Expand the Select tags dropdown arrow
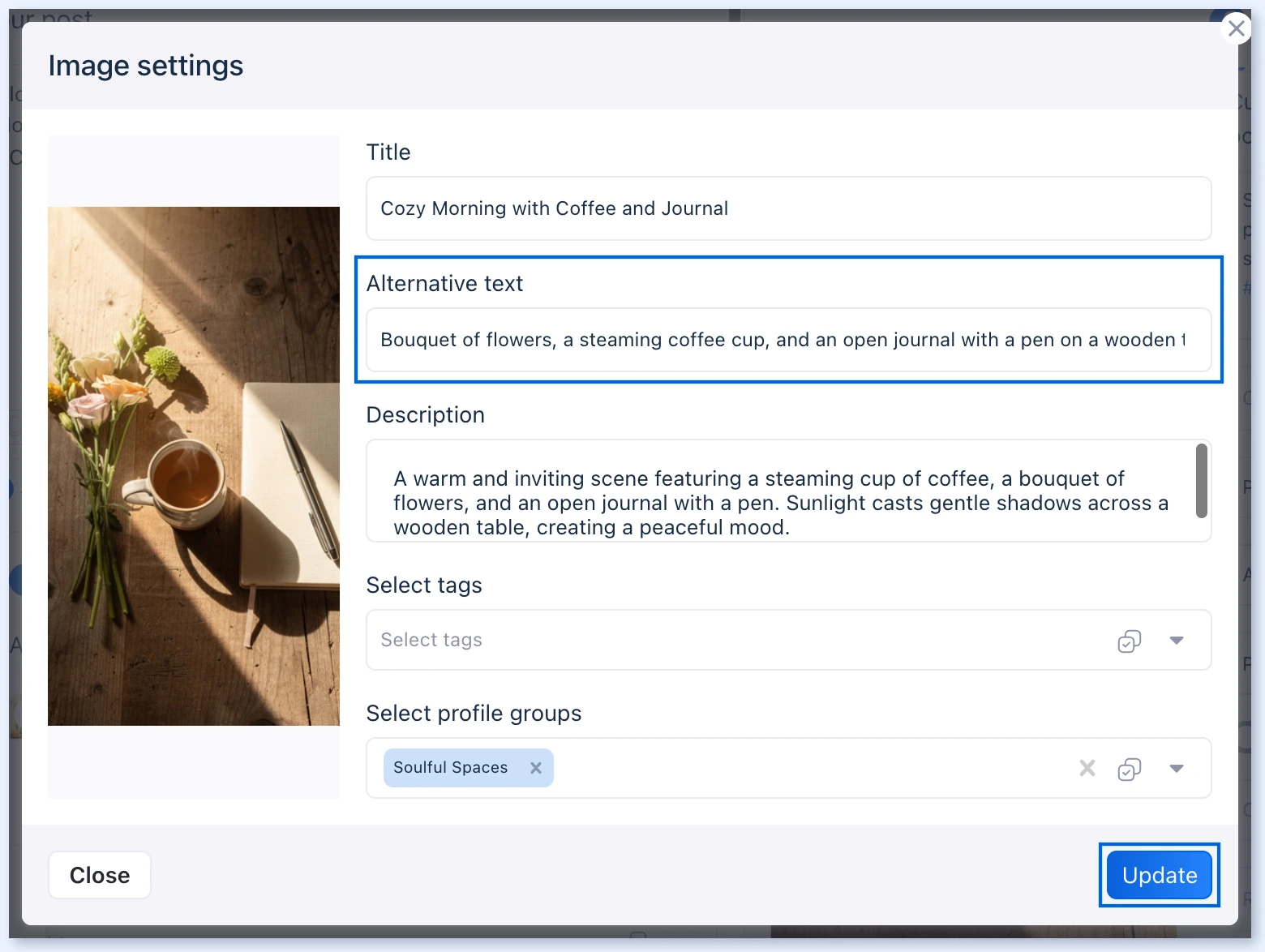 1177,641
